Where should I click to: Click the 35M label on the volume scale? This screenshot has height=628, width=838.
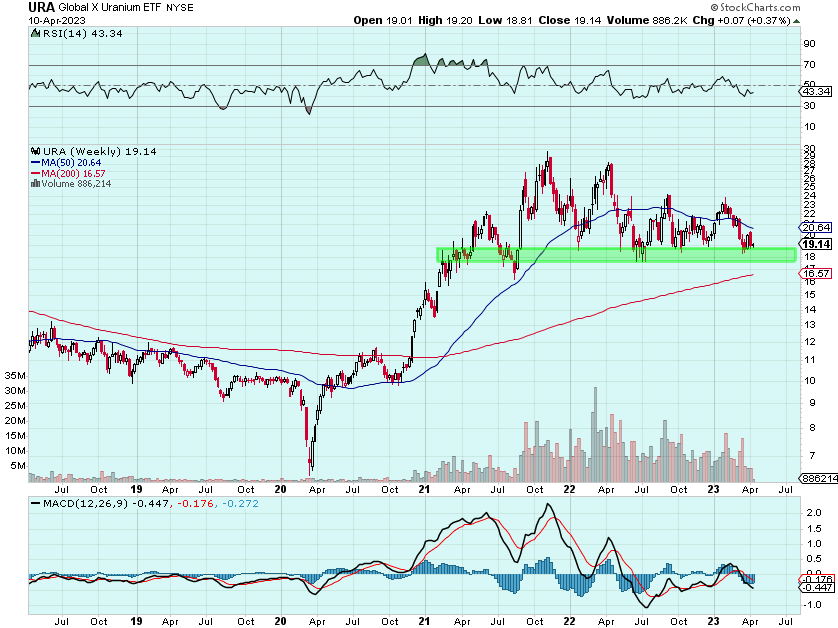tap(15, 376)
